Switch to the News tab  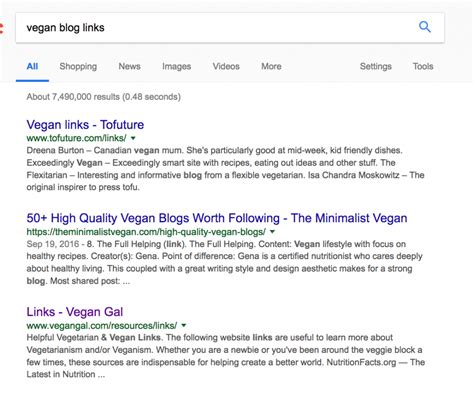129,66
